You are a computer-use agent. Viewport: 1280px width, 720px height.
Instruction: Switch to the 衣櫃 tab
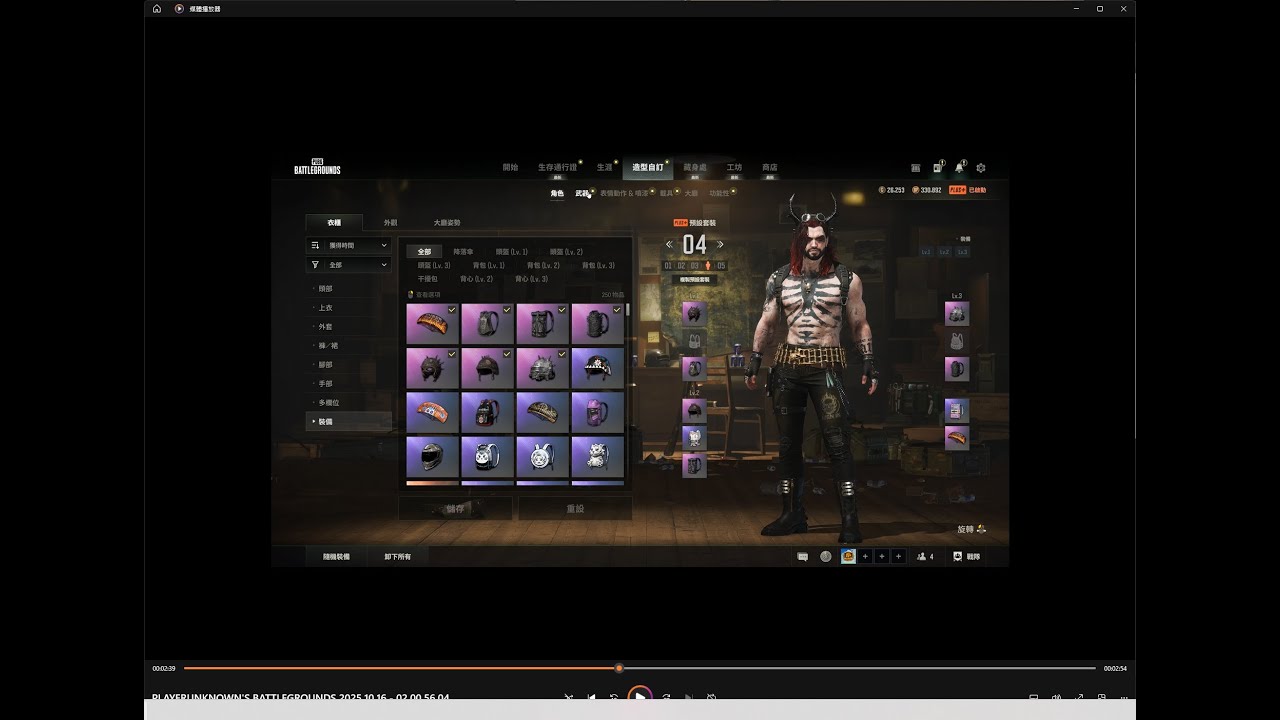334,222
